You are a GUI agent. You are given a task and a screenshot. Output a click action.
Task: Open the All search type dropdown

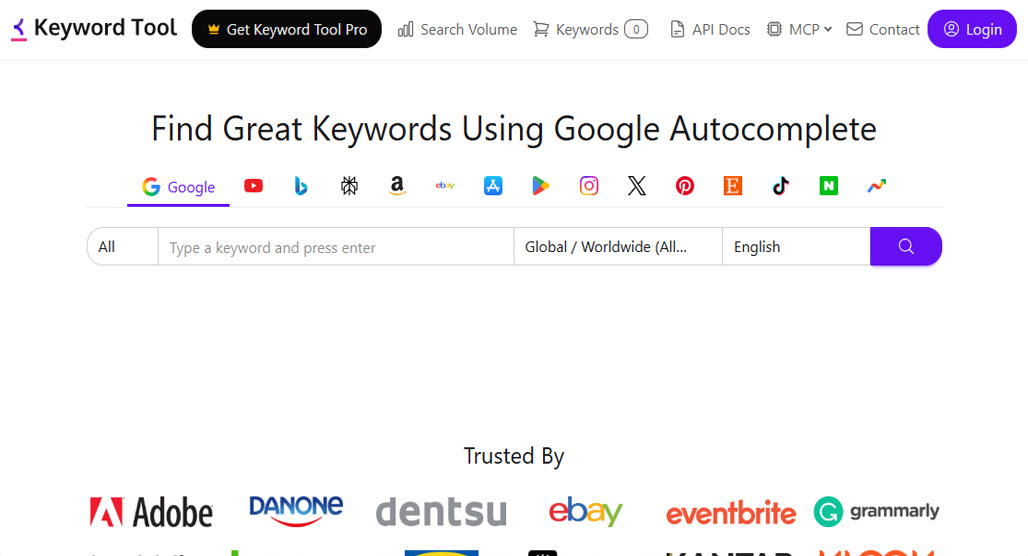[x=123, y=247]
